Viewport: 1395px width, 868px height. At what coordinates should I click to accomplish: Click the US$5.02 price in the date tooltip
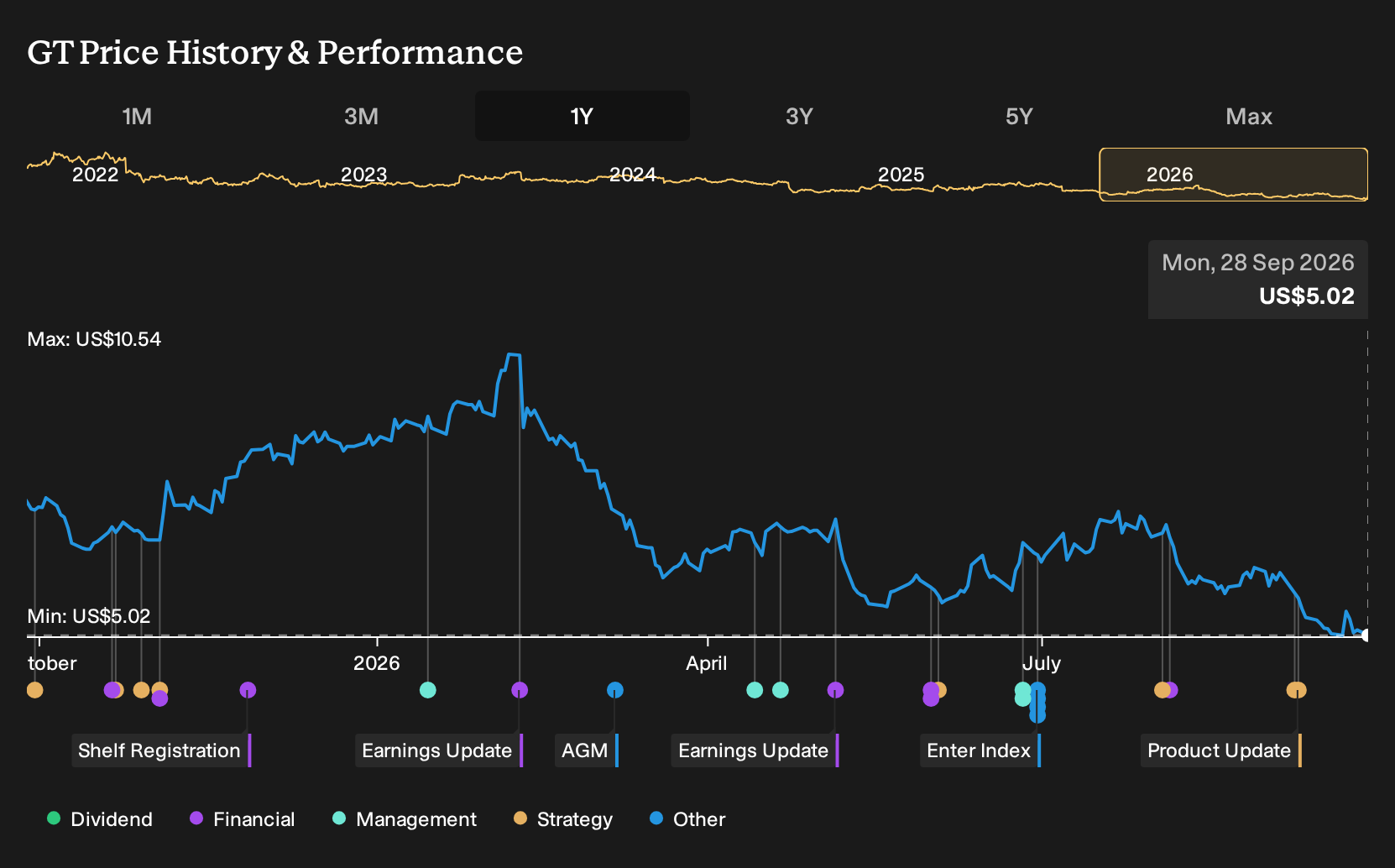tap(1307, 296)
